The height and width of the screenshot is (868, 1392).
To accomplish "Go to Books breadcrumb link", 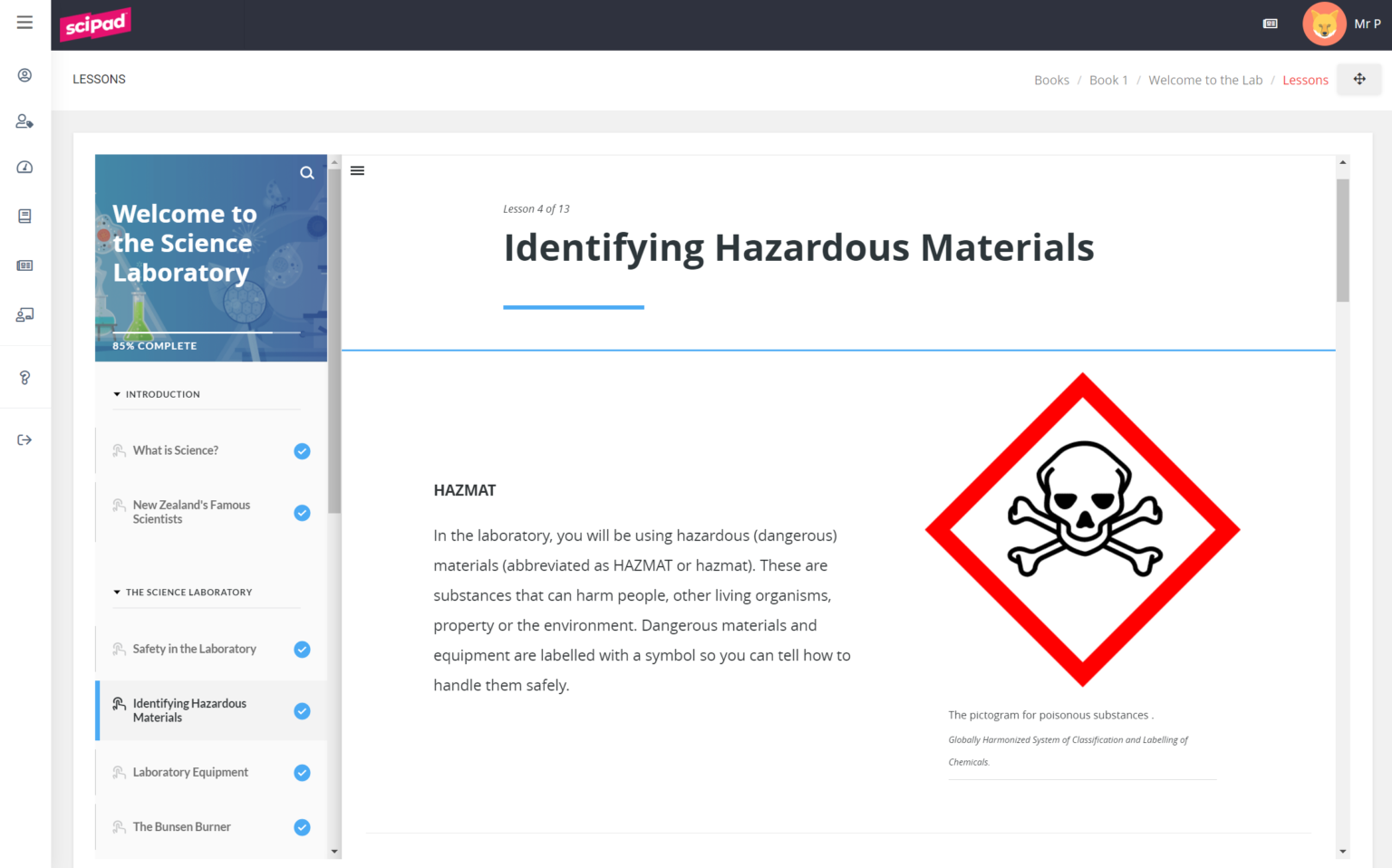I will (1051, 81).
